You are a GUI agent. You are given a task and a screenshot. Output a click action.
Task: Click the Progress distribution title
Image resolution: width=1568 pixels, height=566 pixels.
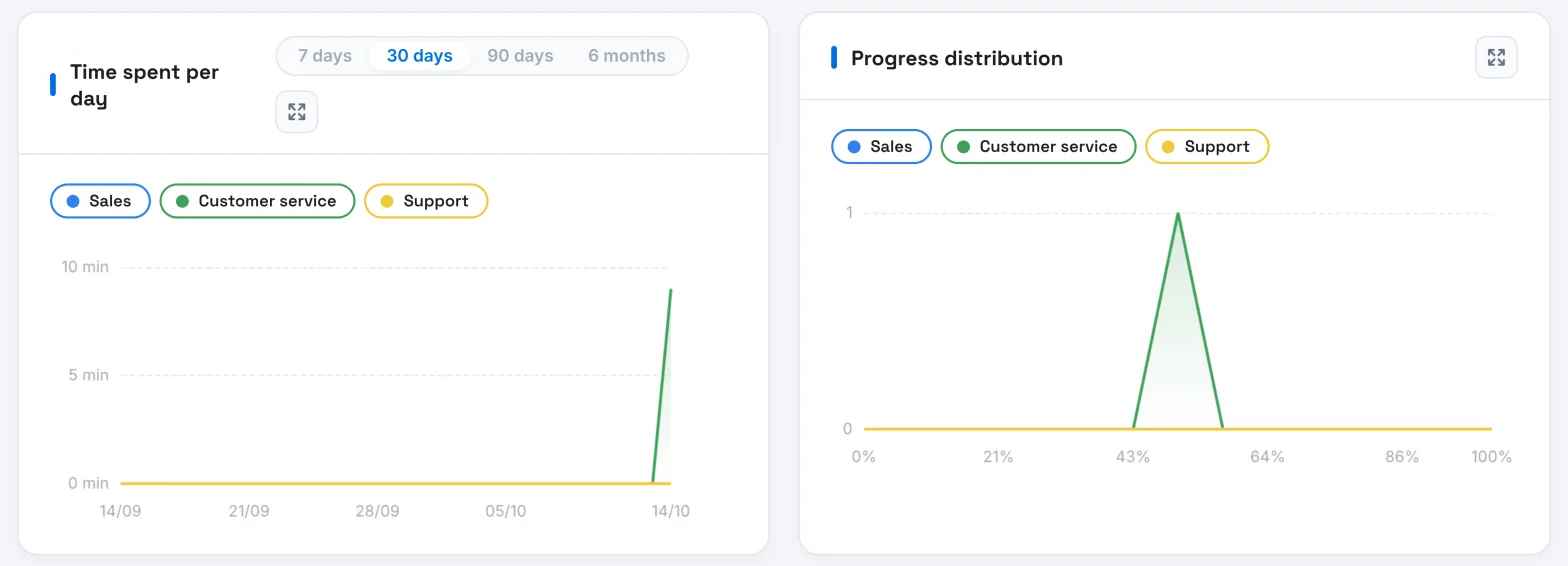(957, 58)
